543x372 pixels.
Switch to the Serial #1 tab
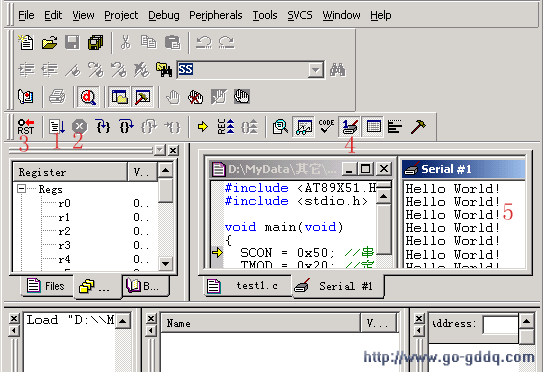[x=338, y=286]
